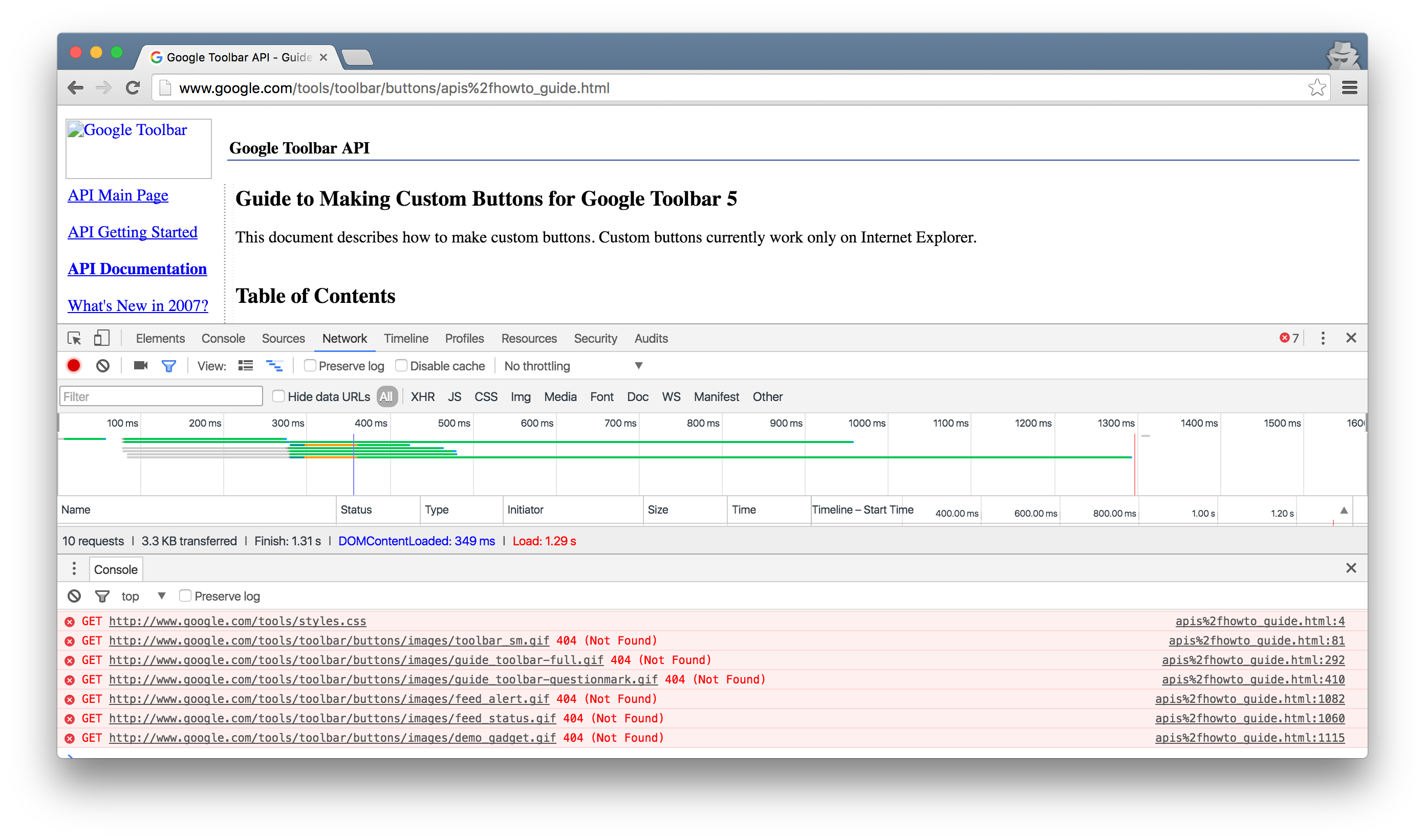Filter requests by CSS
1425x840 pixels.
coord(486,397)
